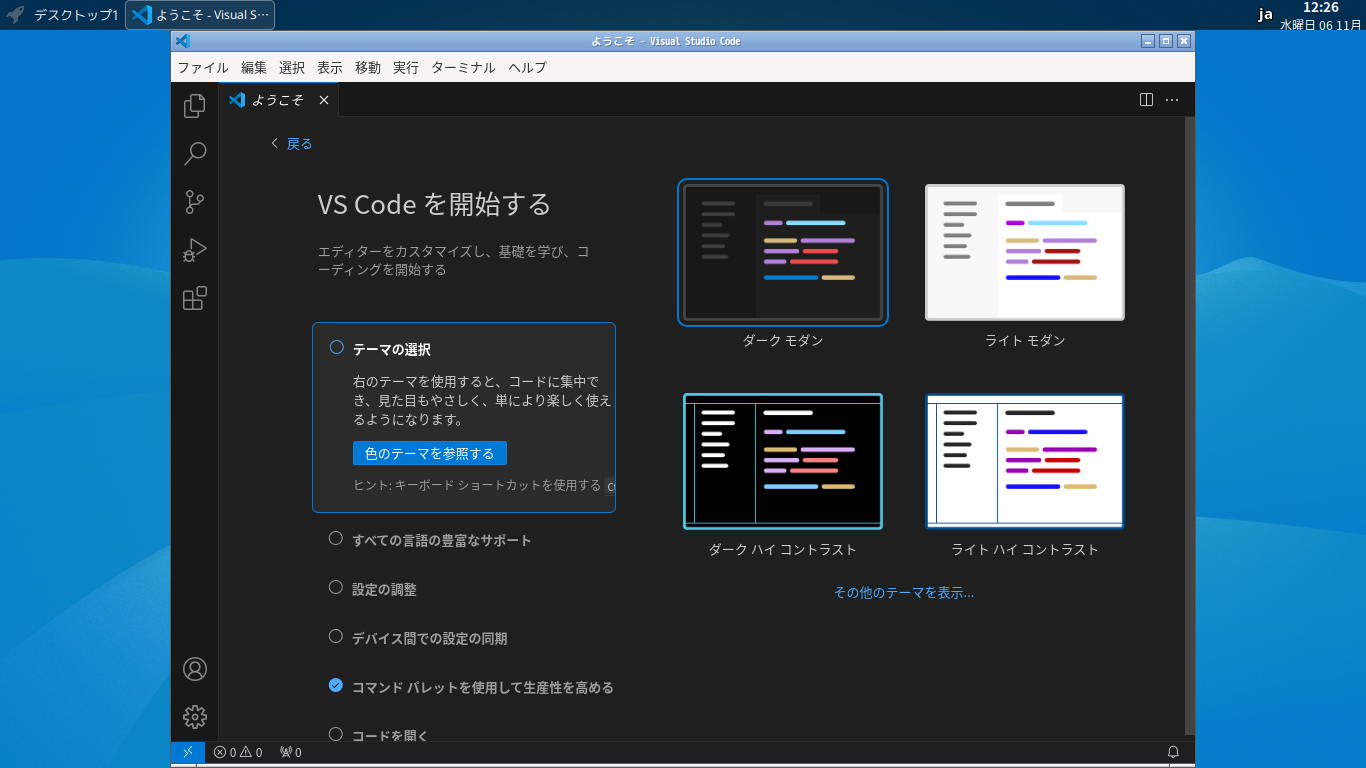Screen dimensions: 1366x768
Task: Go back using the 戻る link
Action: (x=292, y=144)
